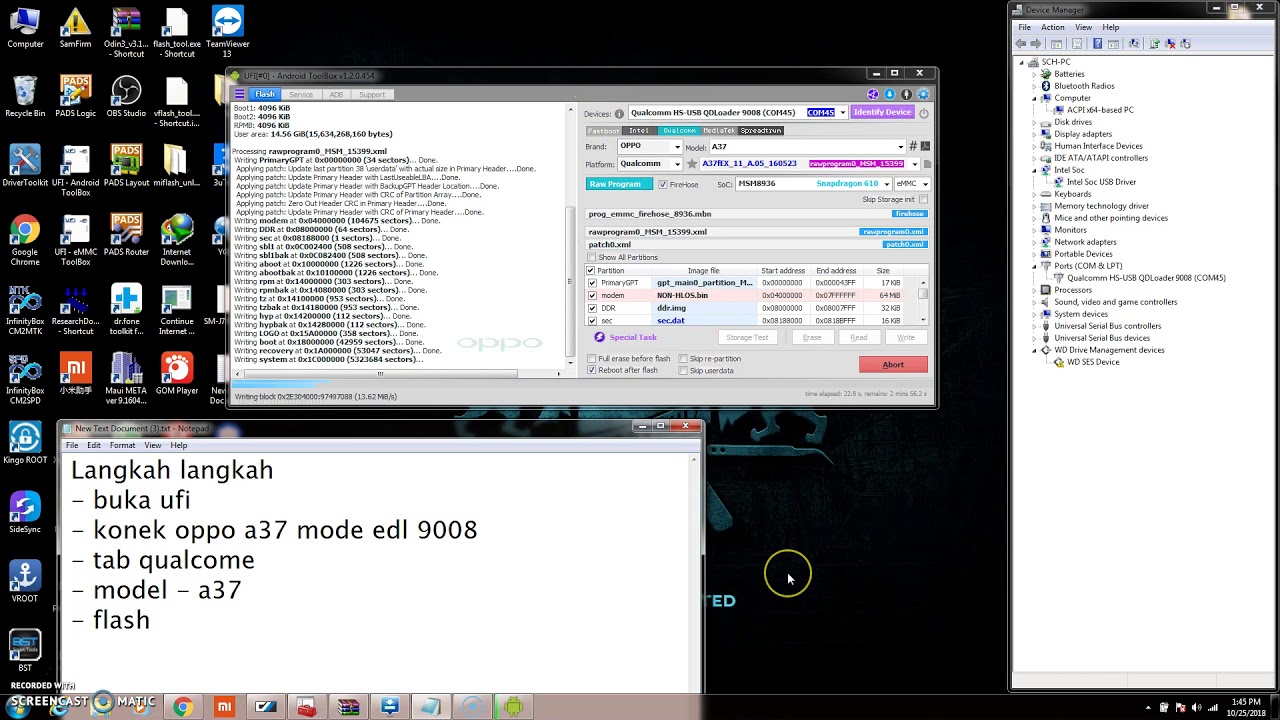This screenshot has height=720, width=1280.
Task: Uncheck the modem partition checkbox
Action: click(x=591, y=295)
